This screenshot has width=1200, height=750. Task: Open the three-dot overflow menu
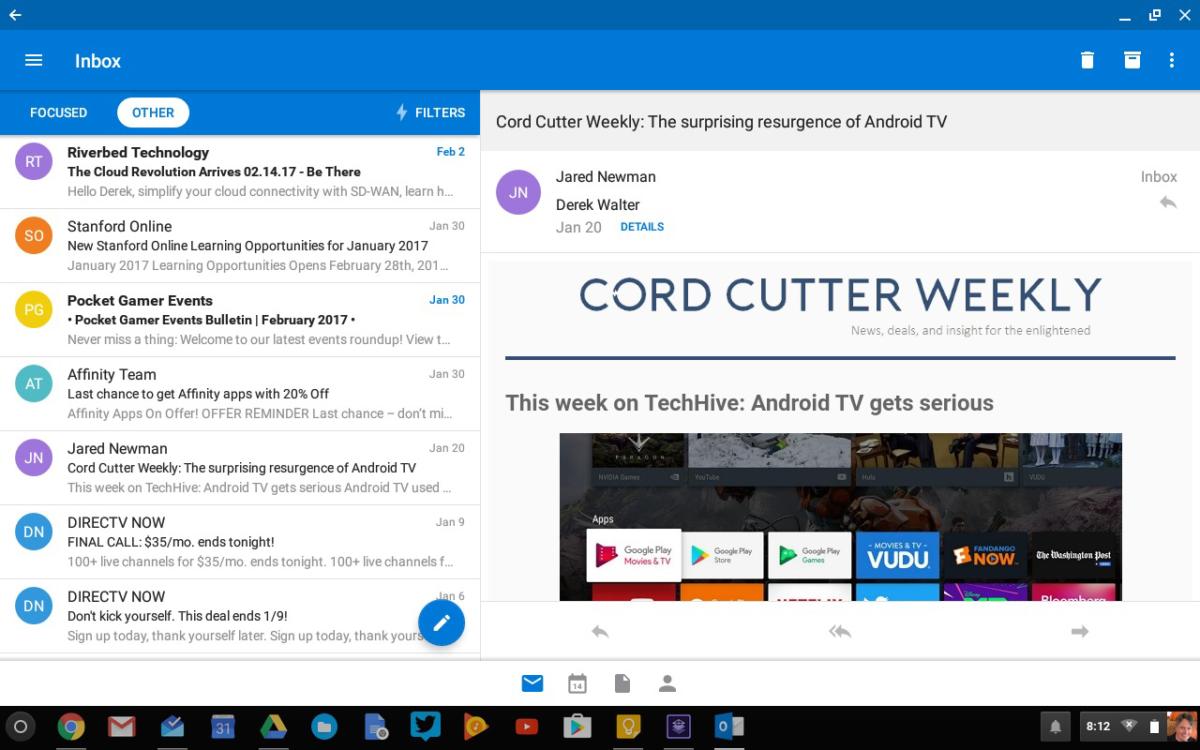(1172, 60)
